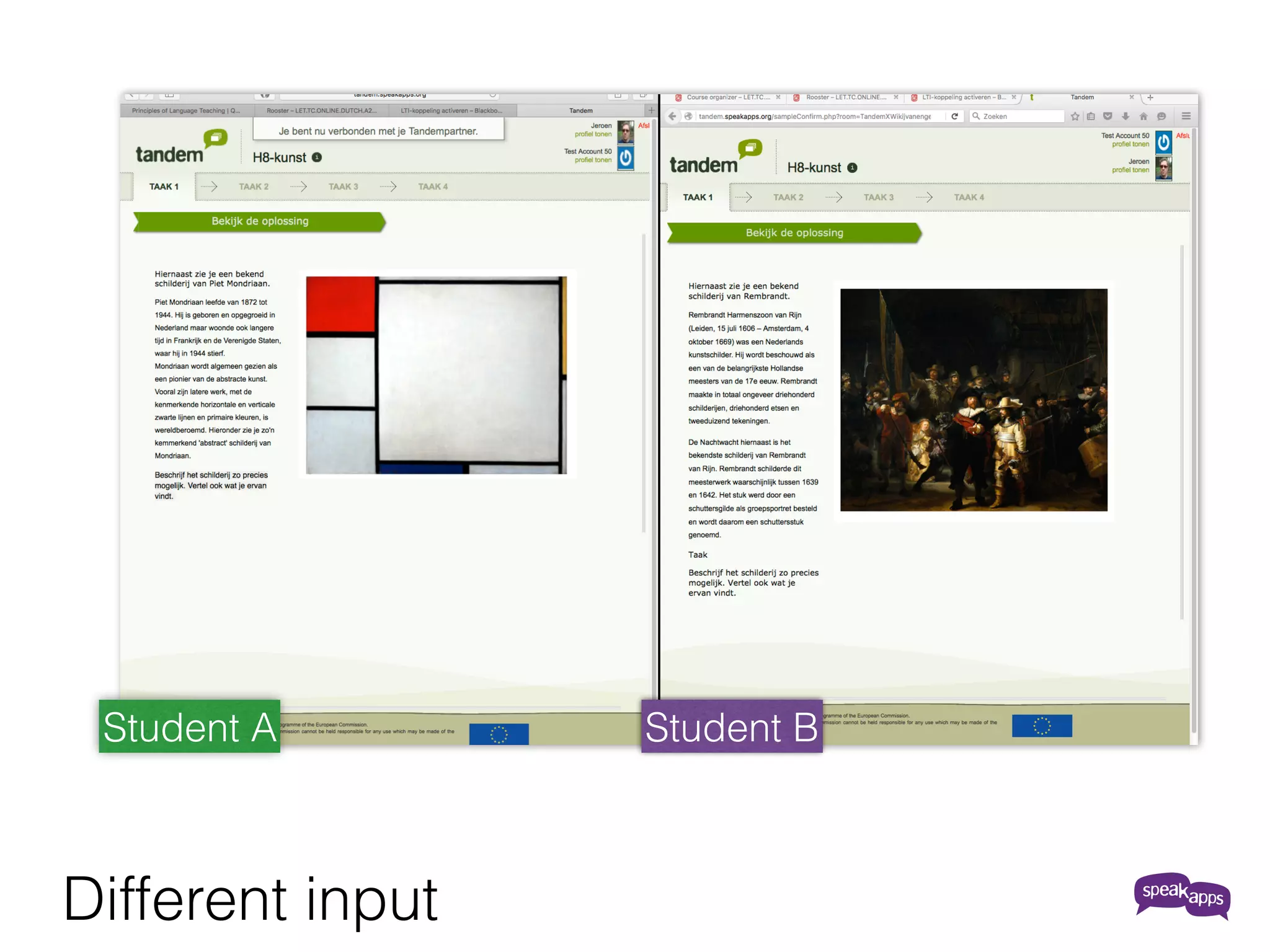Switch to Rooster tab in Firefox window
The height and width of the screenshot is (952, 1270).
(x=845, y=97)
